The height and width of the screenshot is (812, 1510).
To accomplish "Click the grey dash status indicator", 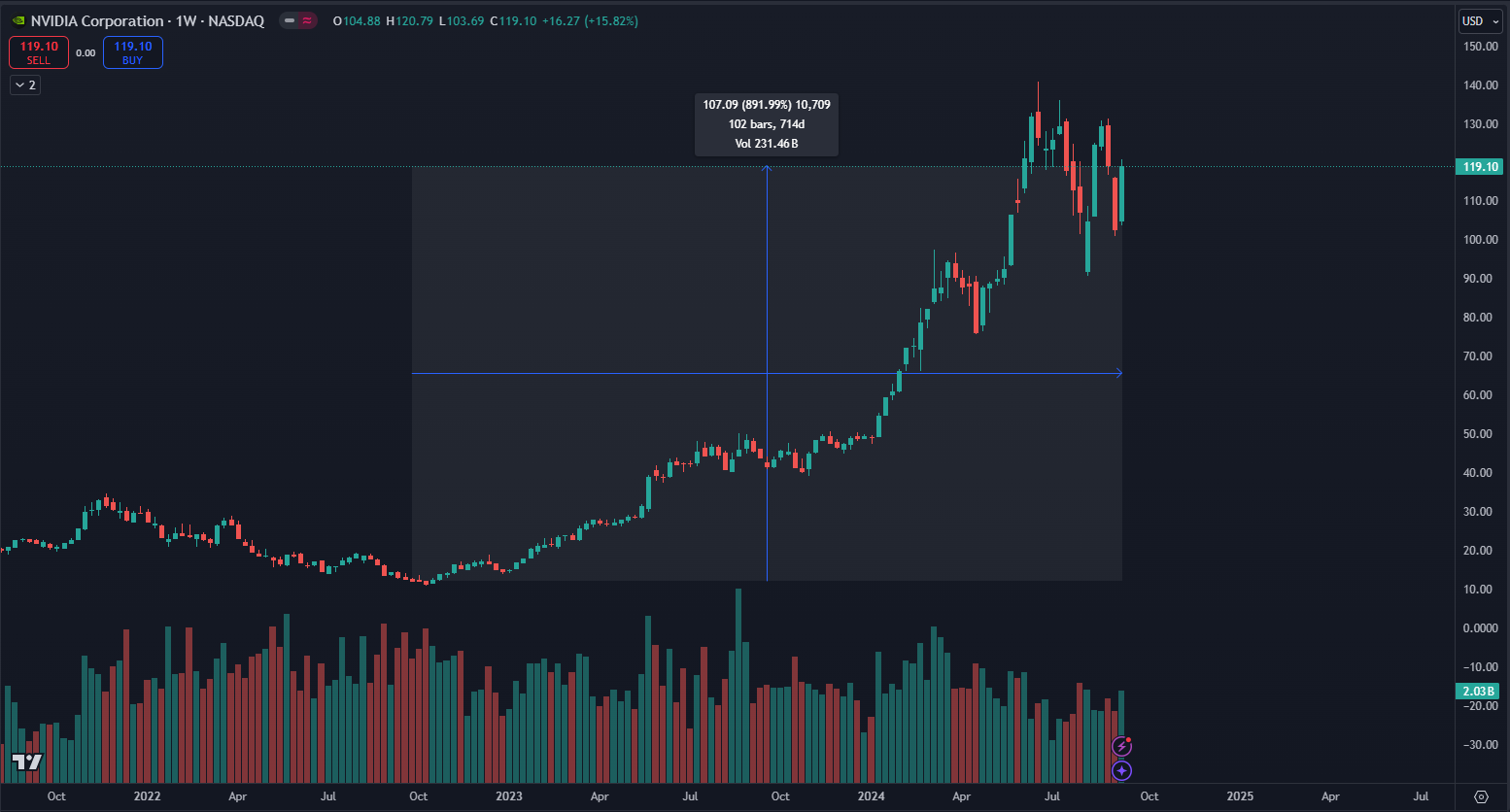I will pos(290,20).
